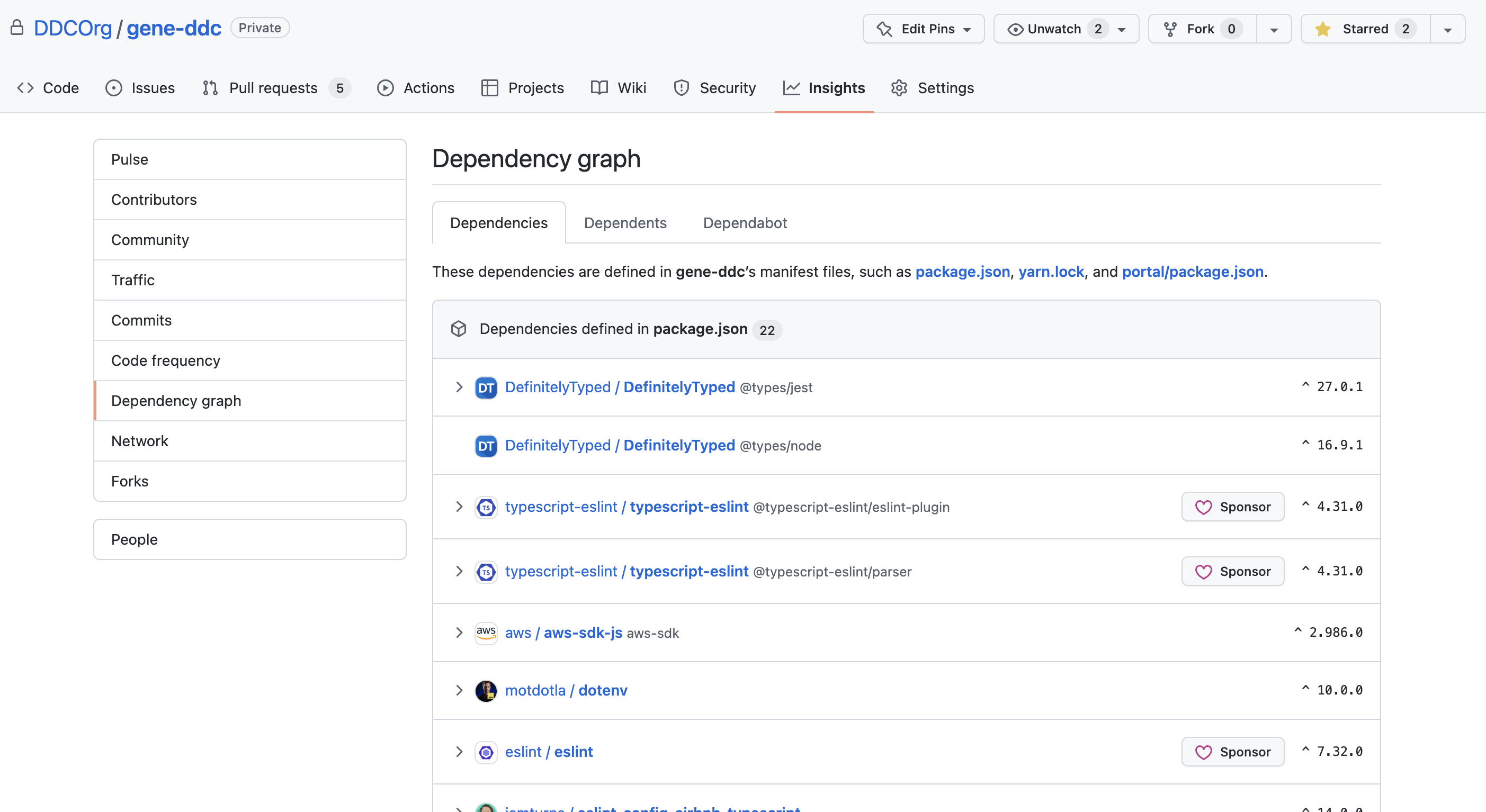Screen dimensions: 1486x812
Task: Open the starred lists dropdown arrow
Action: 1448,29
